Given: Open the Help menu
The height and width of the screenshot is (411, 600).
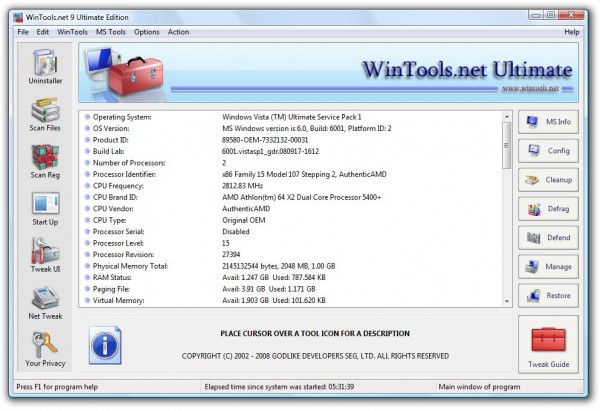Looking at the screenshot, I should 571,32.
